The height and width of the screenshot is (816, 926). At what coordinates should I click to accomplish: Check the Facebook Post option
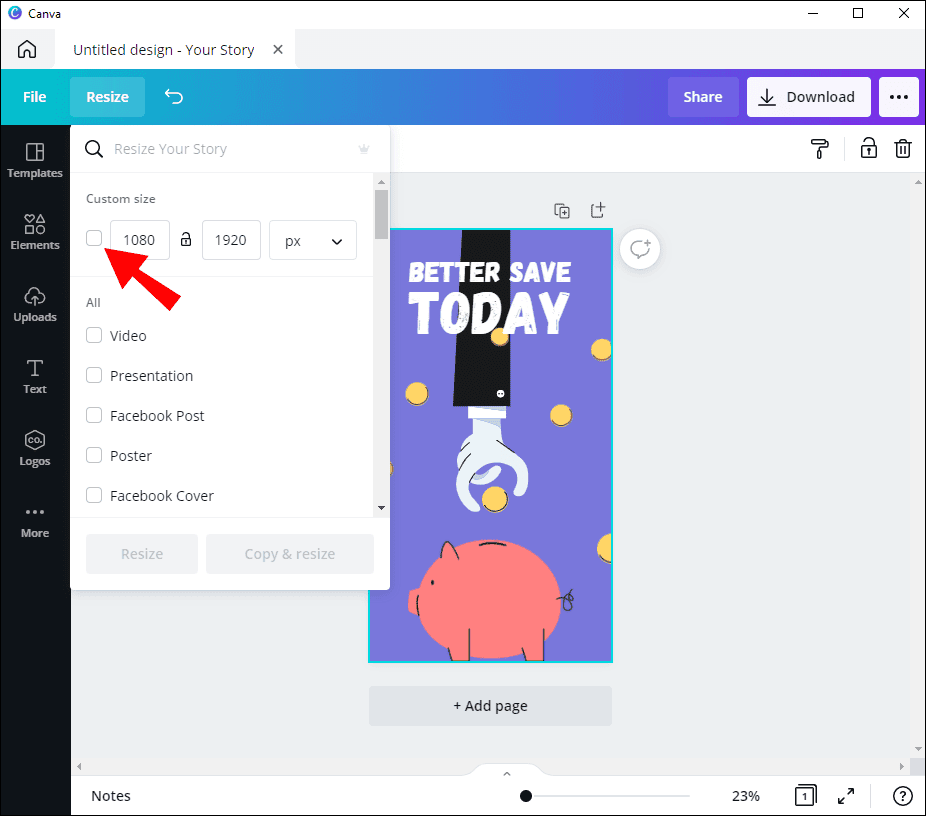coord(93,415)
